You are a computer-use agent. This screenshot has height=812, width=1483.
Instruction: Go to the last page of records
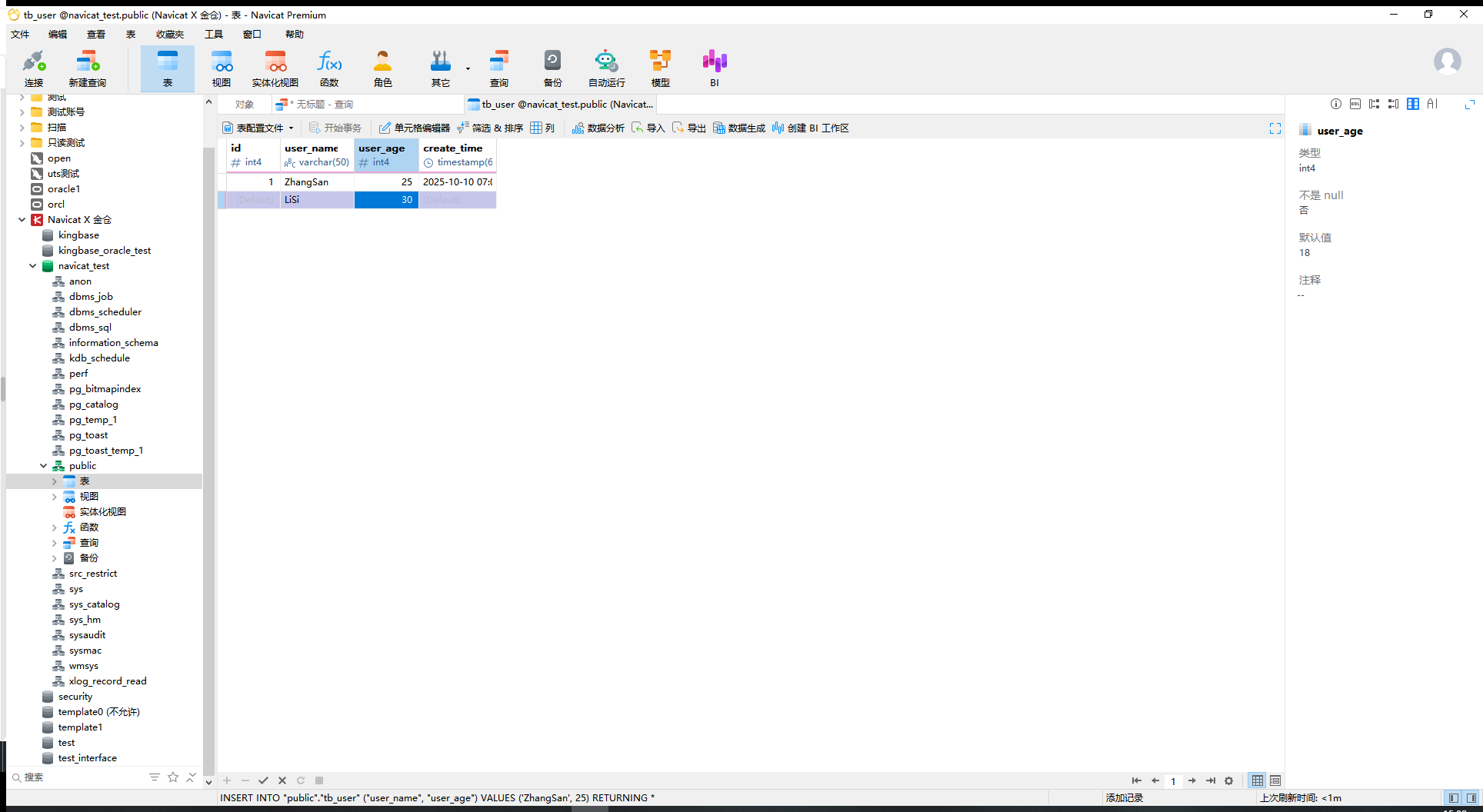(1211, 780)
